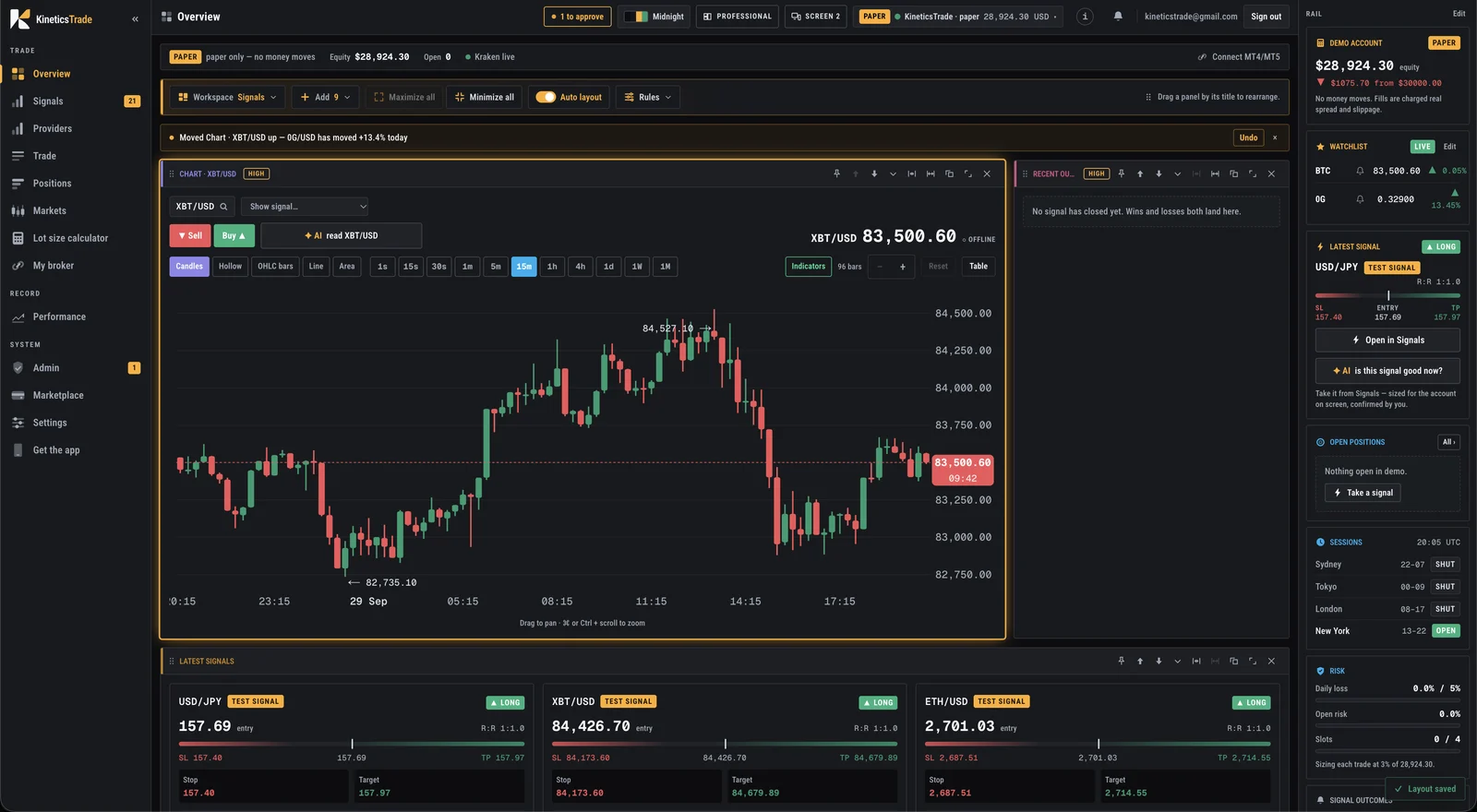Screen dimensions: 1477x812
Task: Pin the Latest Signals panel
Action: [1121, 661]
